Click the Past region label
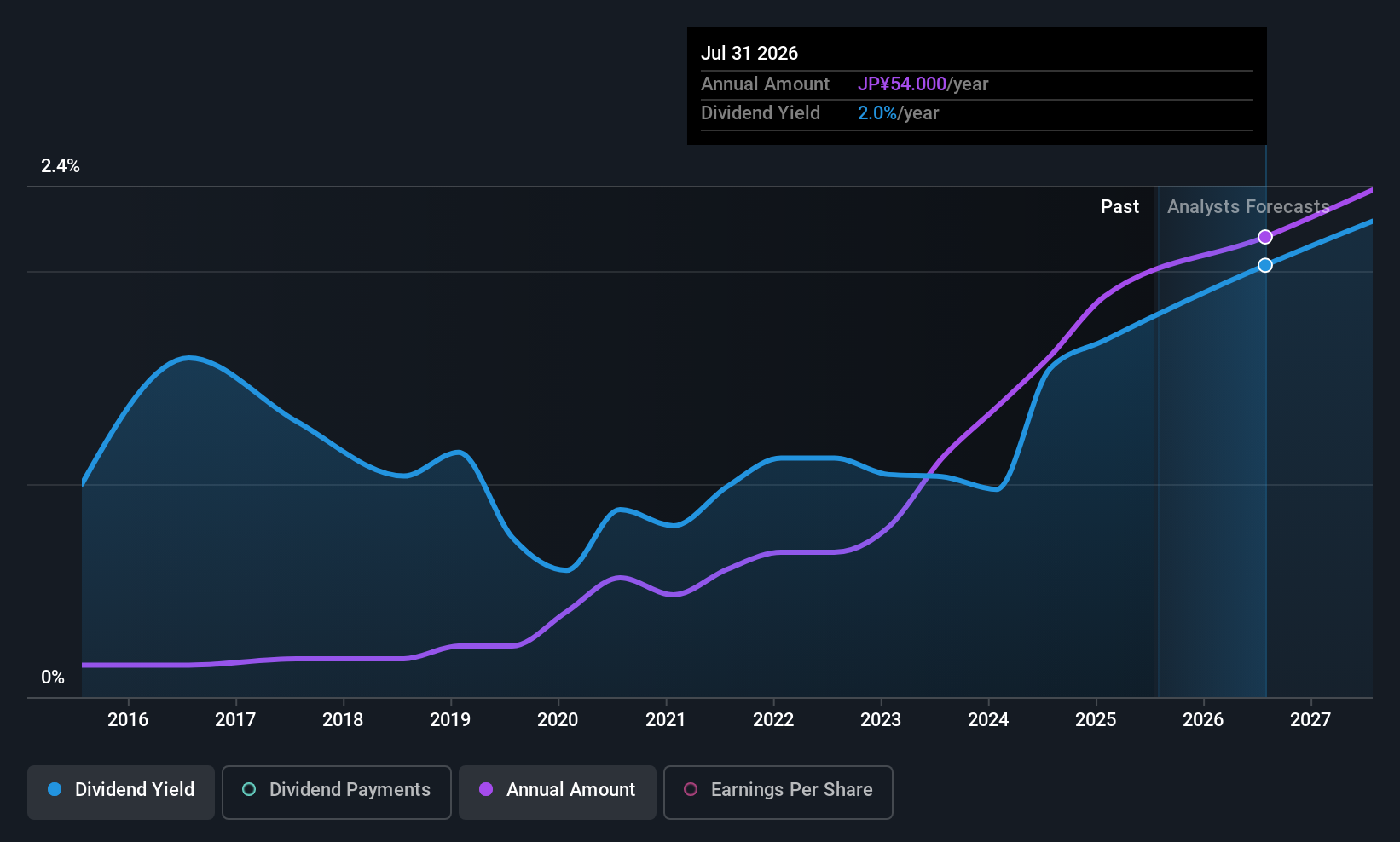Screen dimensions: 1400x842 click(x=1119, y=206)
